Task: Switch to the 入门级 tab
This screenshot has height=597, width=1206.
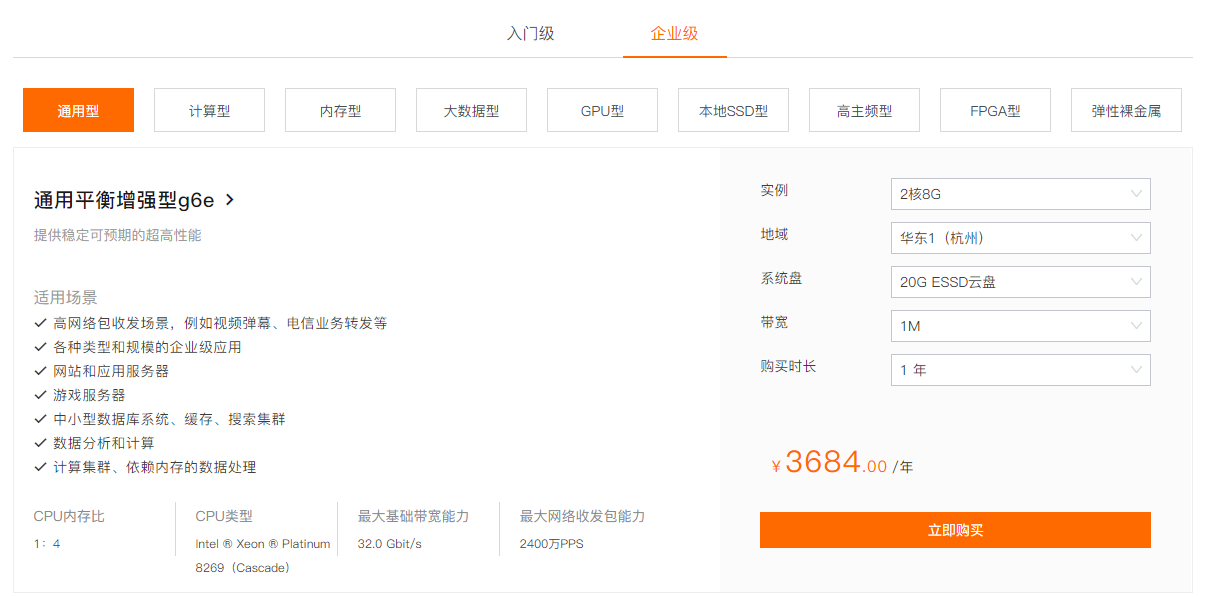Action: [530, 33]
